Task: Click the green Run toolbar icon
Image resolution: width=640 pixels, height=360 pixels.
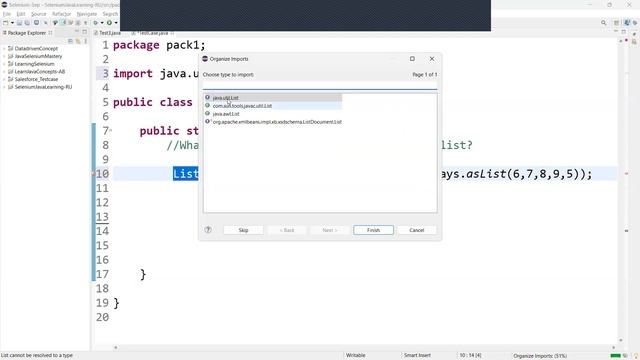Action: [109, 23]
